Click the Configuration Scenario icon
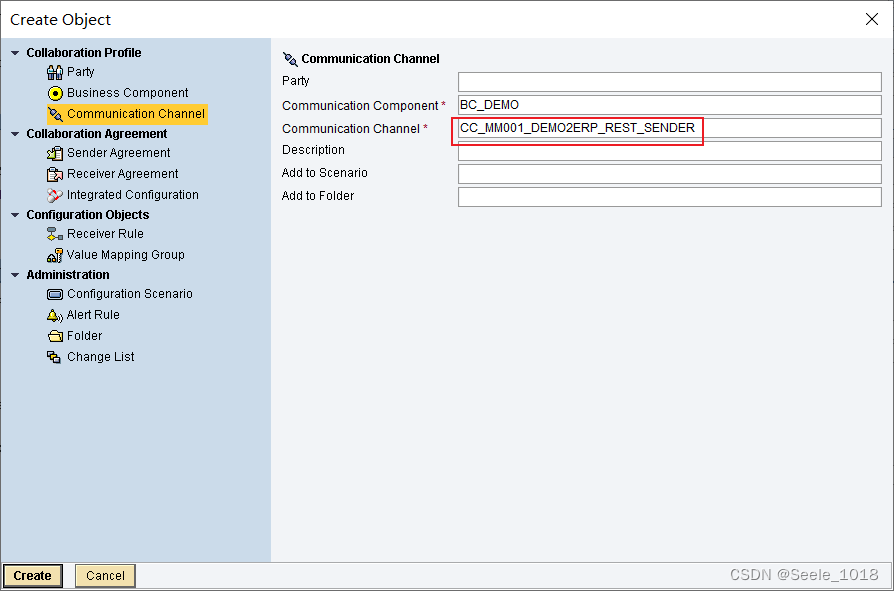This screenshot has height=591, width=894. point(55,294)
